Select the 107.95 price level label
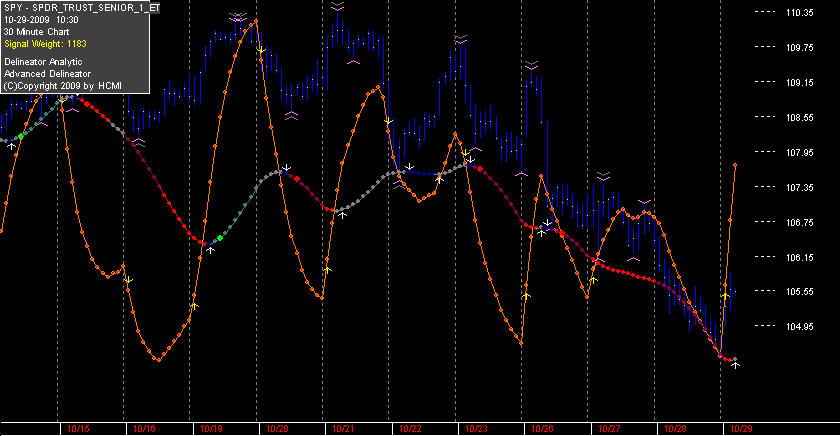Screen dimensions: 840x436 point(800,153)
